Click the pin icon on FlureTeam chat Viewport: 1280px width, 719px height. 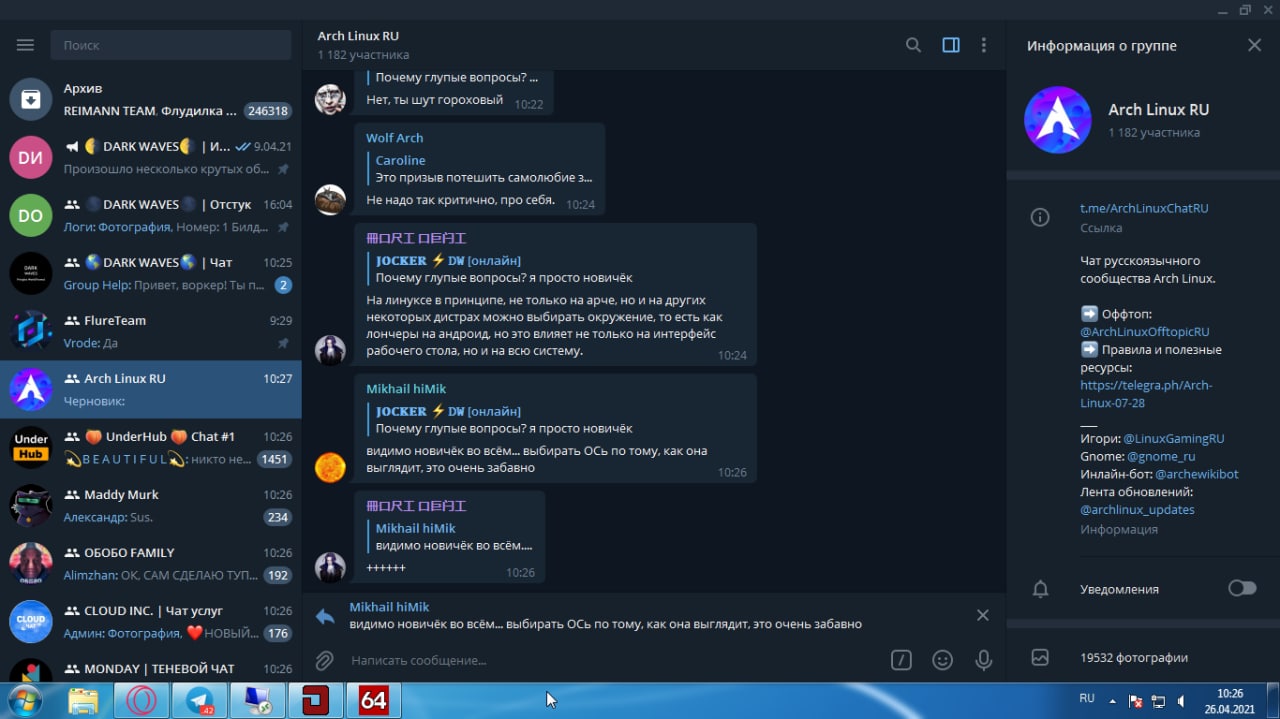283,343
